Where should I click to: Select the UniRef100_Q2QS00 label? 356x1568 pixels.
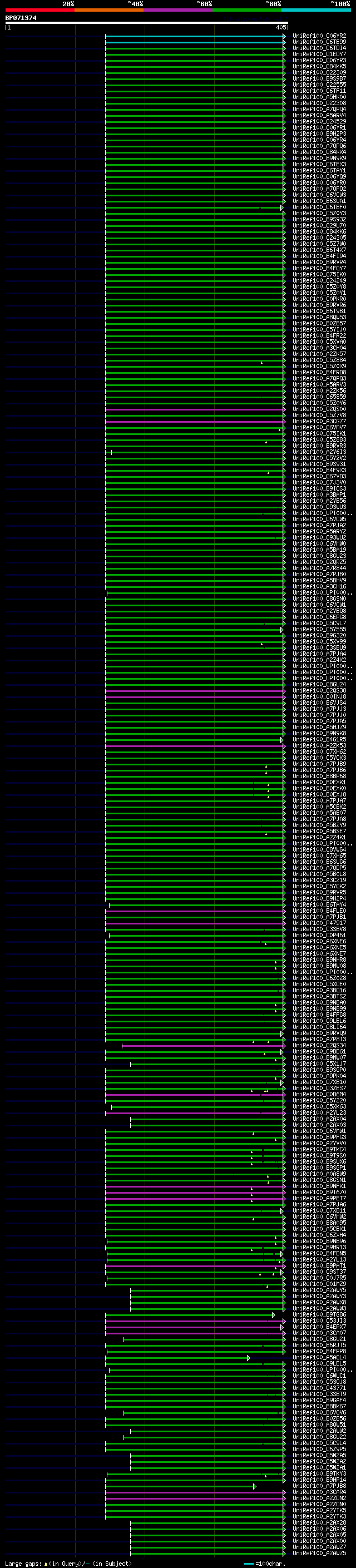tap(319, 409)
